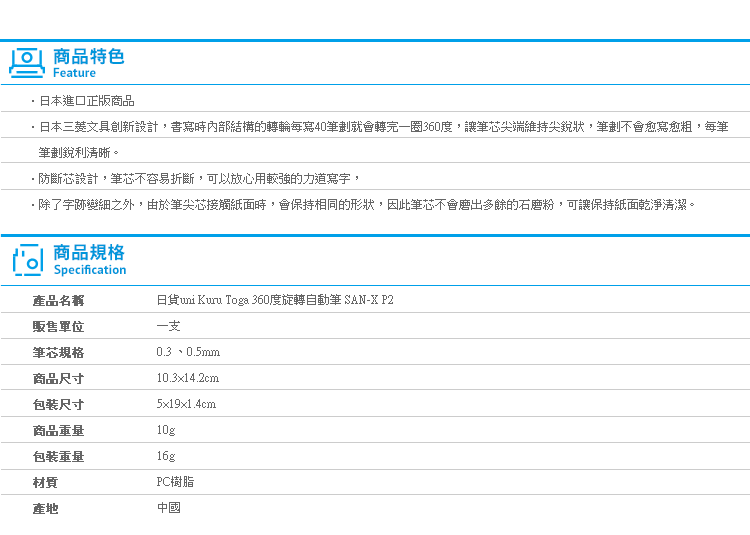Click the '商品尺寸' row label
This screenshot has width=750, height=535.
[x=58, y=379]
